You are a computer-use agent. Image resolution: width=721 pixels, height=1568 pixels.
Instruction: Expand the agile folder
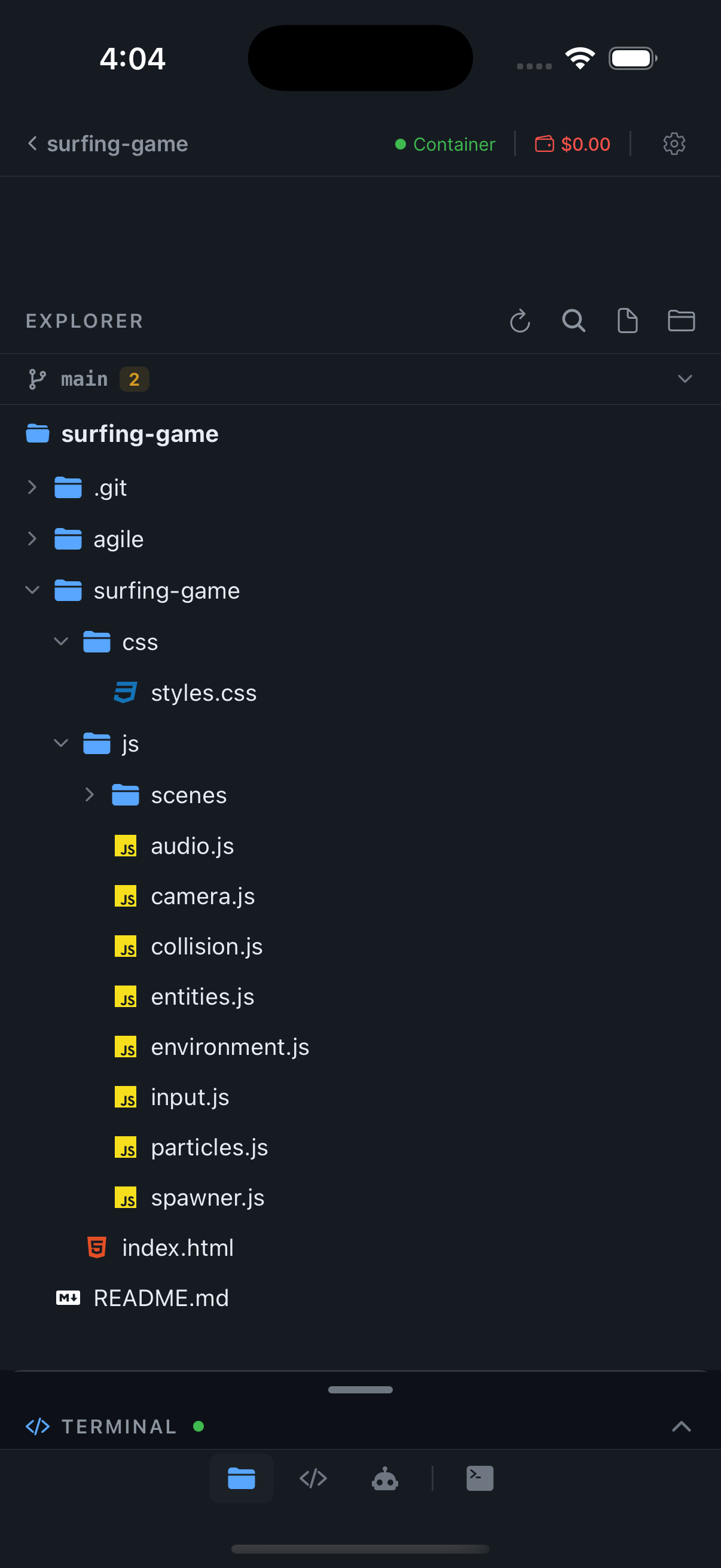point(31,538)
